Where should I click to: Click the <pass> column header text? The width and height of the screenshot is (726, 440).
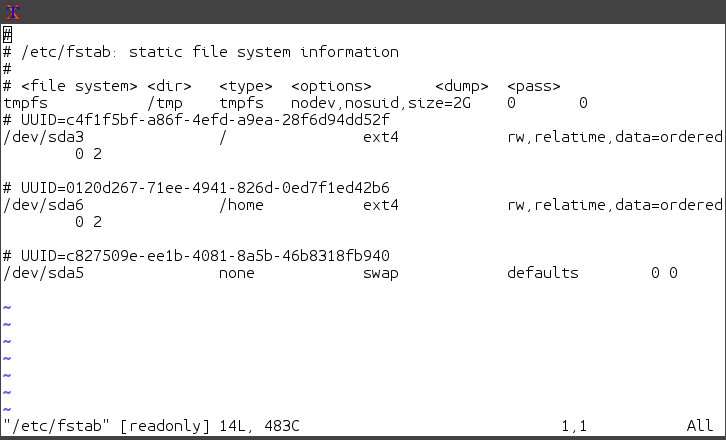(x=534, y=86)
